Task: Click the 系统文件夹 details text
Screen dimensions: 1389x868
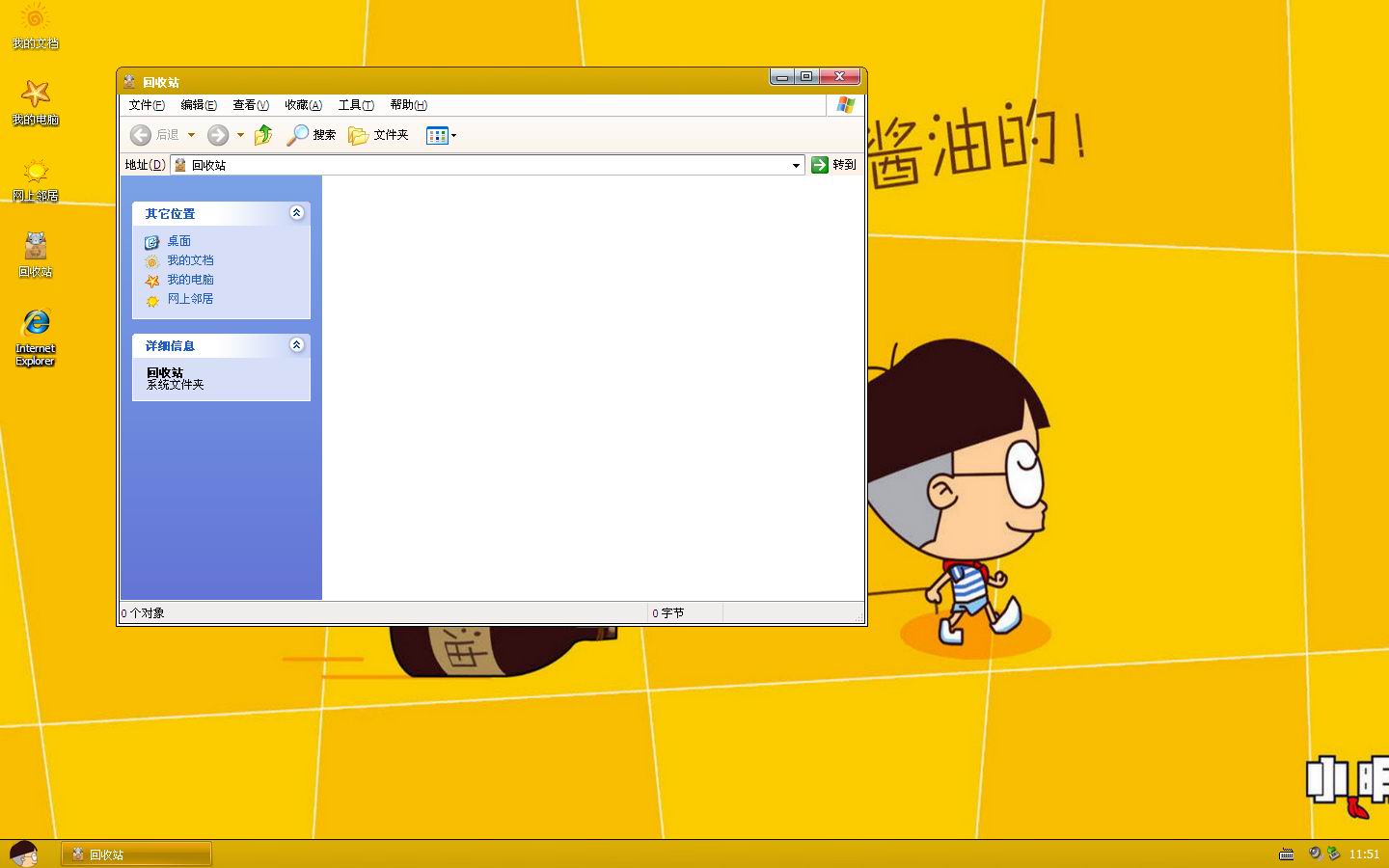Action: click(x=176, y=385)
